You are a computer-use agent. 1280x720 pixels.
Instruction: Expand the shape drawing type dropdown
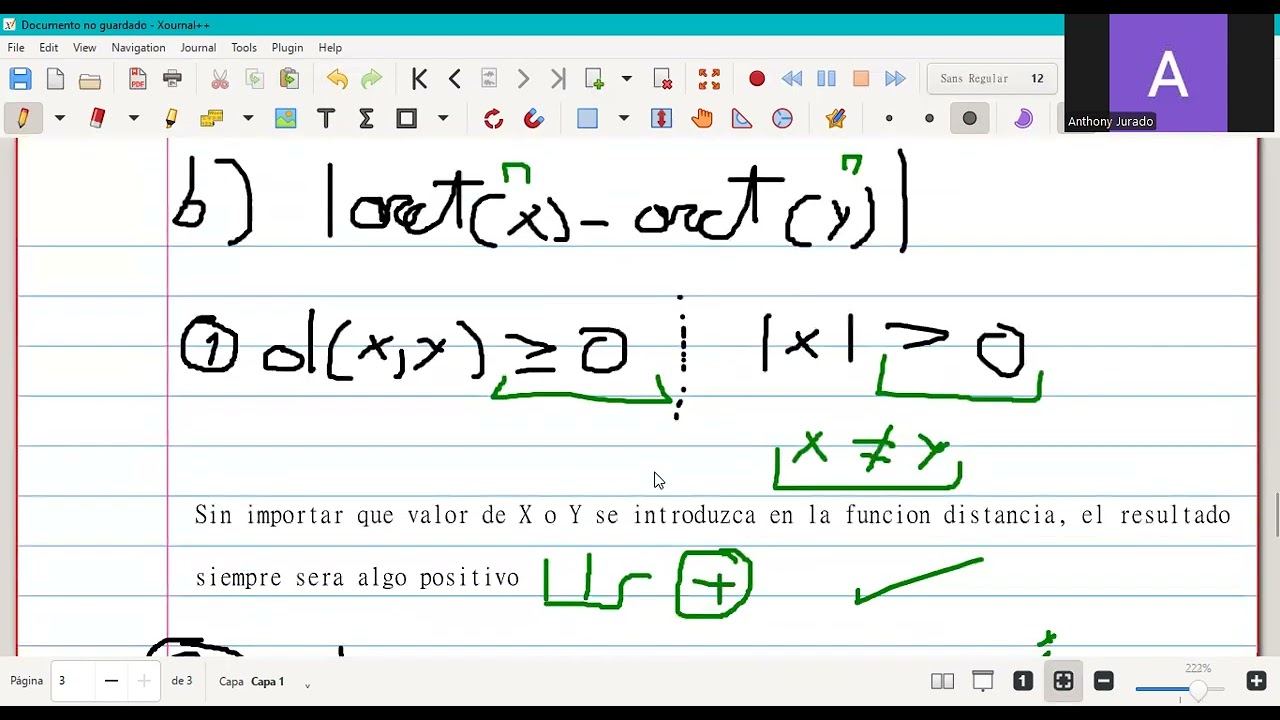[x=443, y=118]
